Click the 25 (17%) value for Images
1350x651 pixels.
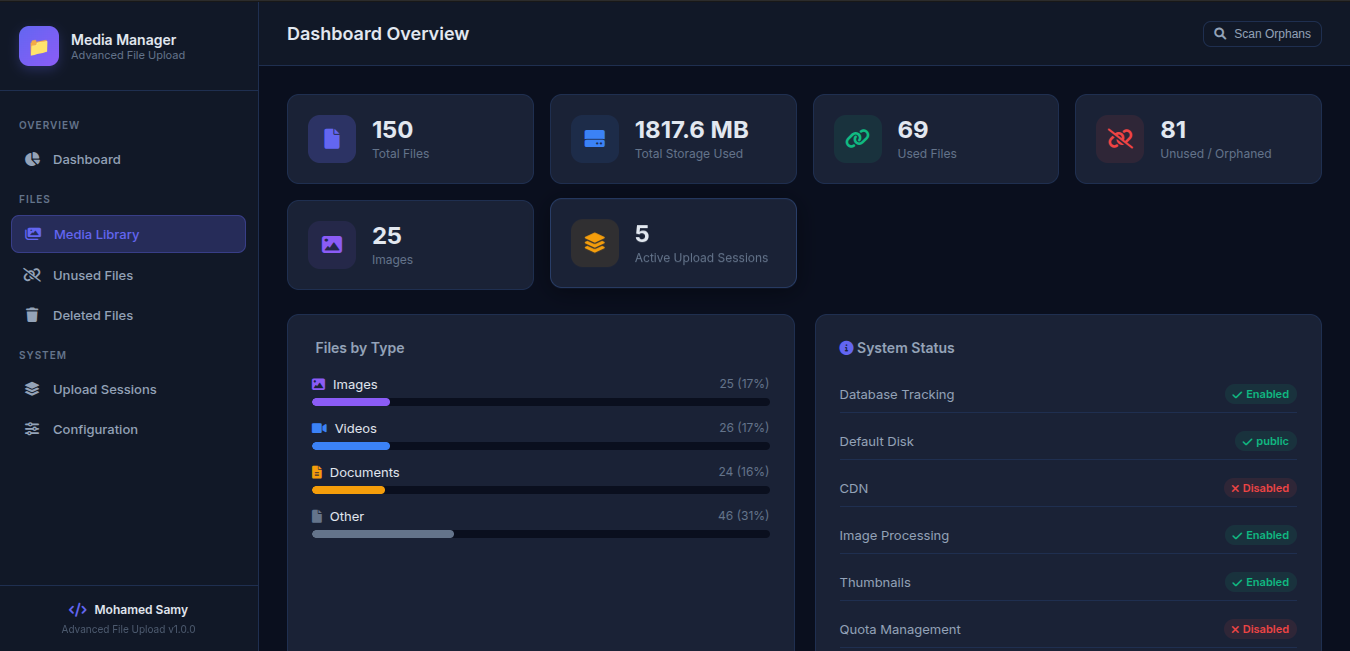(x=743, y=384)
